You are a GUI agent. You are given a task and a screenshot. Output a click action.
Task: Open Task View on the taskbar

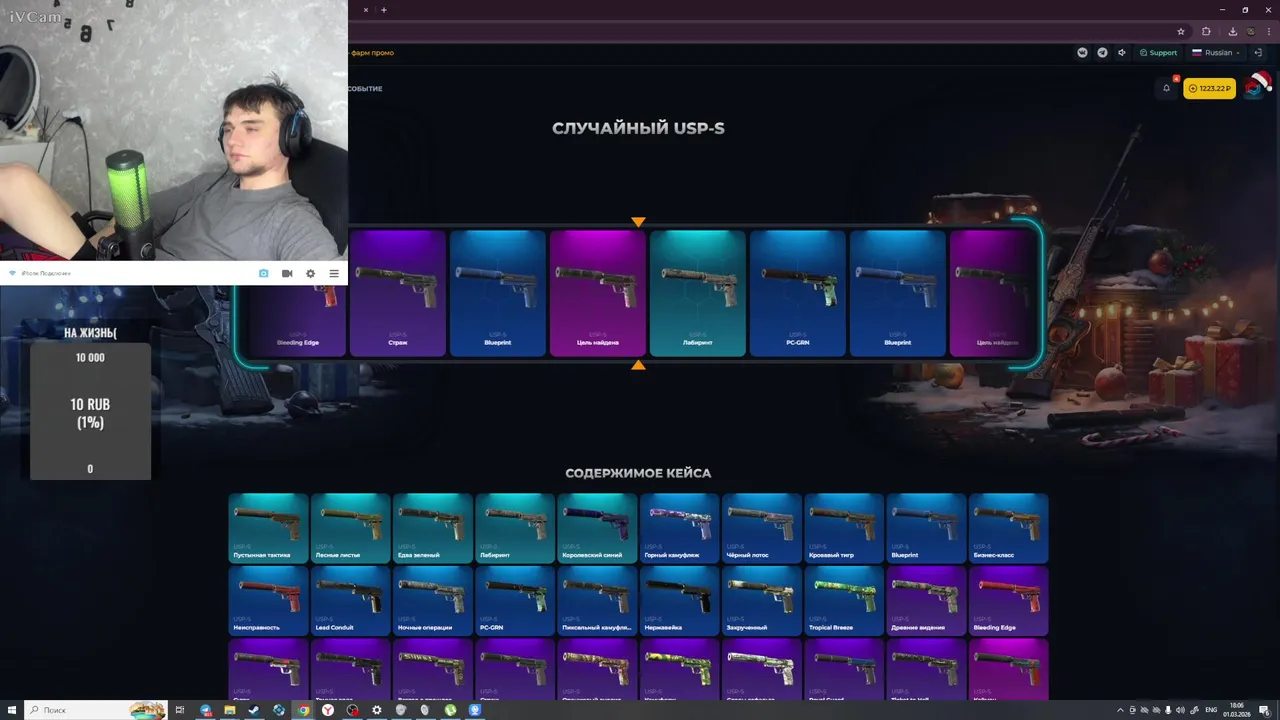(180, 710)
